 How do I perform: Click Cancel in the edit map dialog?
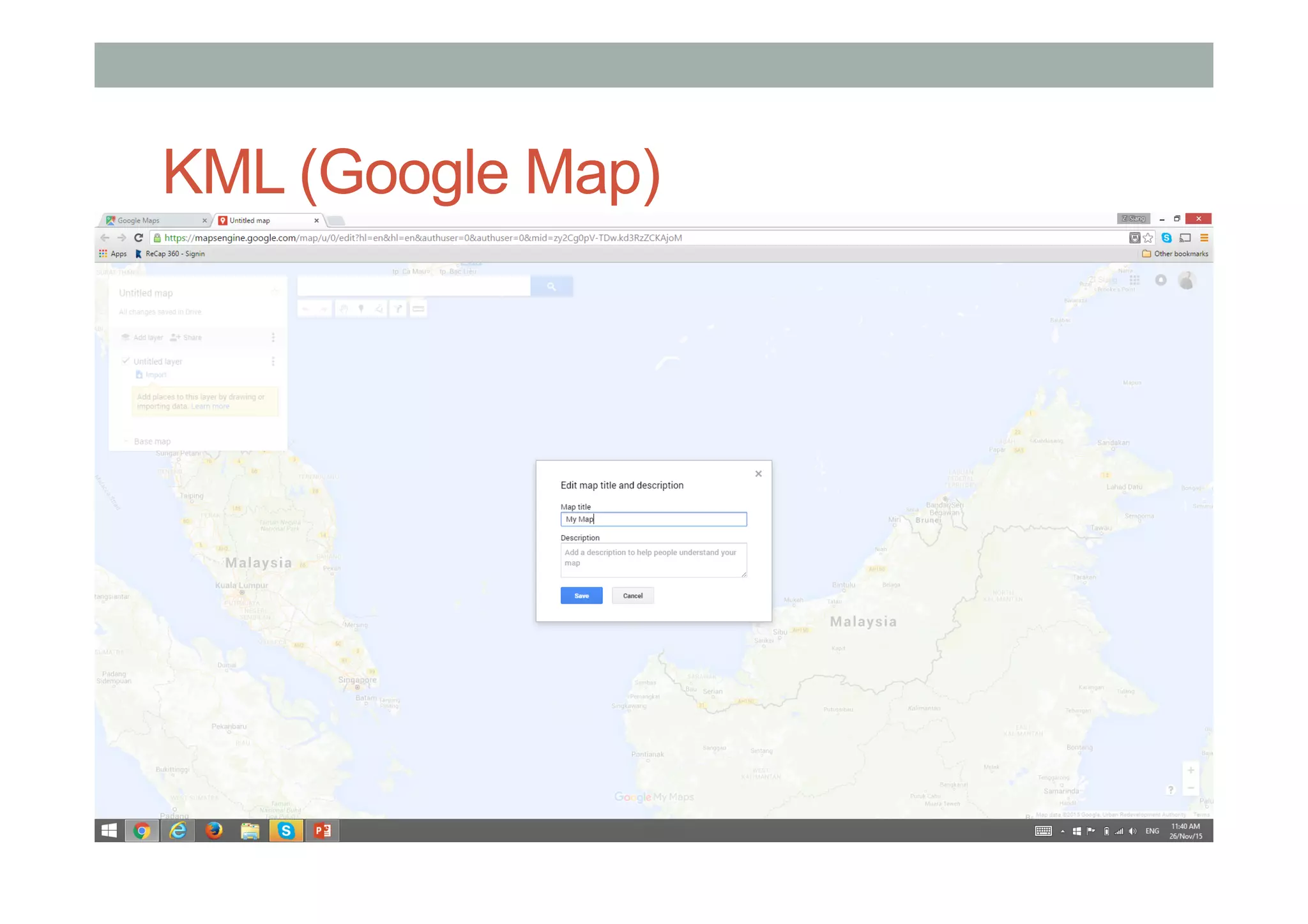632,596
